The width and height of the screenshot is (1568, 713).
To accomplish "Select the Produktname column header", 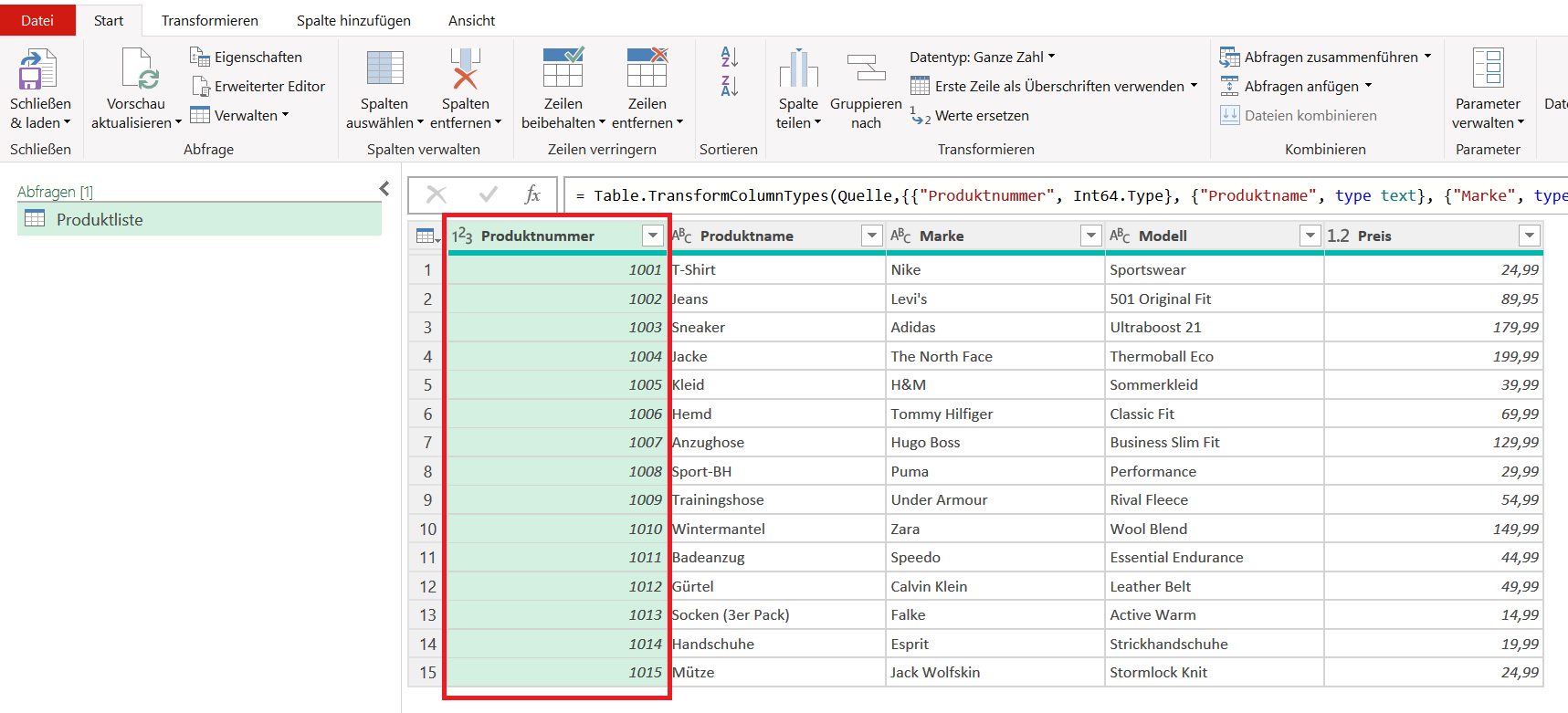I will (x=747, y=236).
